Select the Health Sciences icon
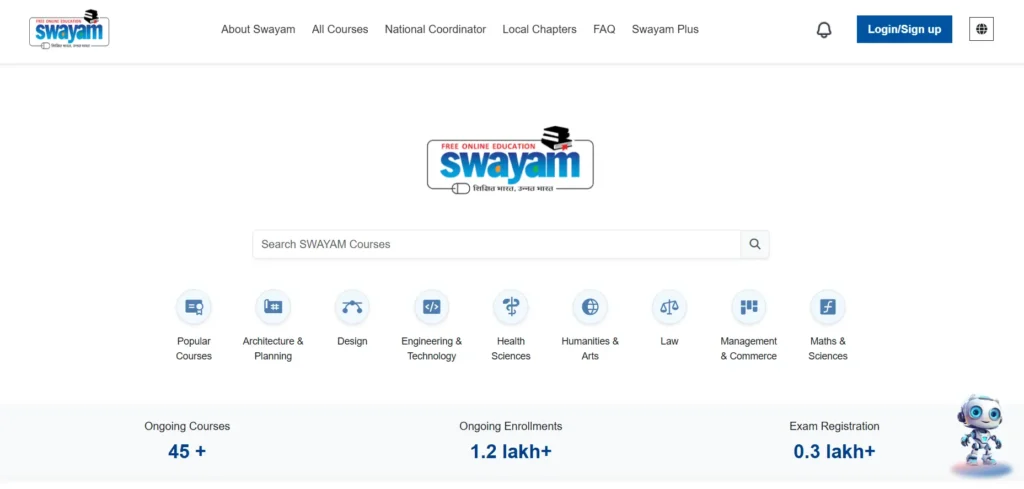1024x489 pixels. (511, 307)
